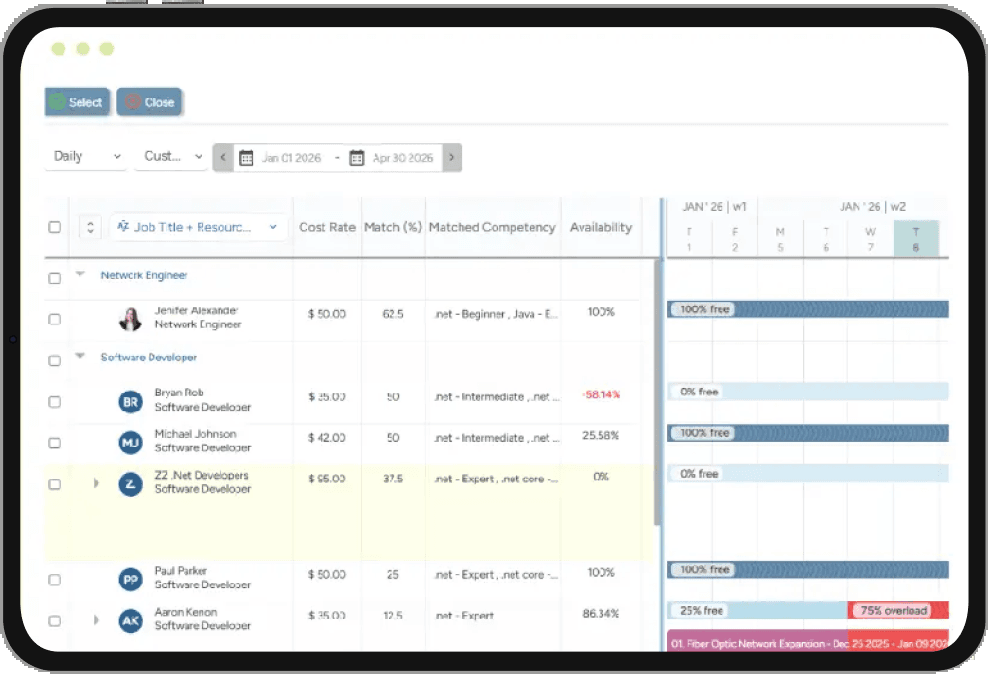This screenshot has width=990, height=674.
Task: Expand the Z2 .Net Developers row
Action: click(96, 483)
